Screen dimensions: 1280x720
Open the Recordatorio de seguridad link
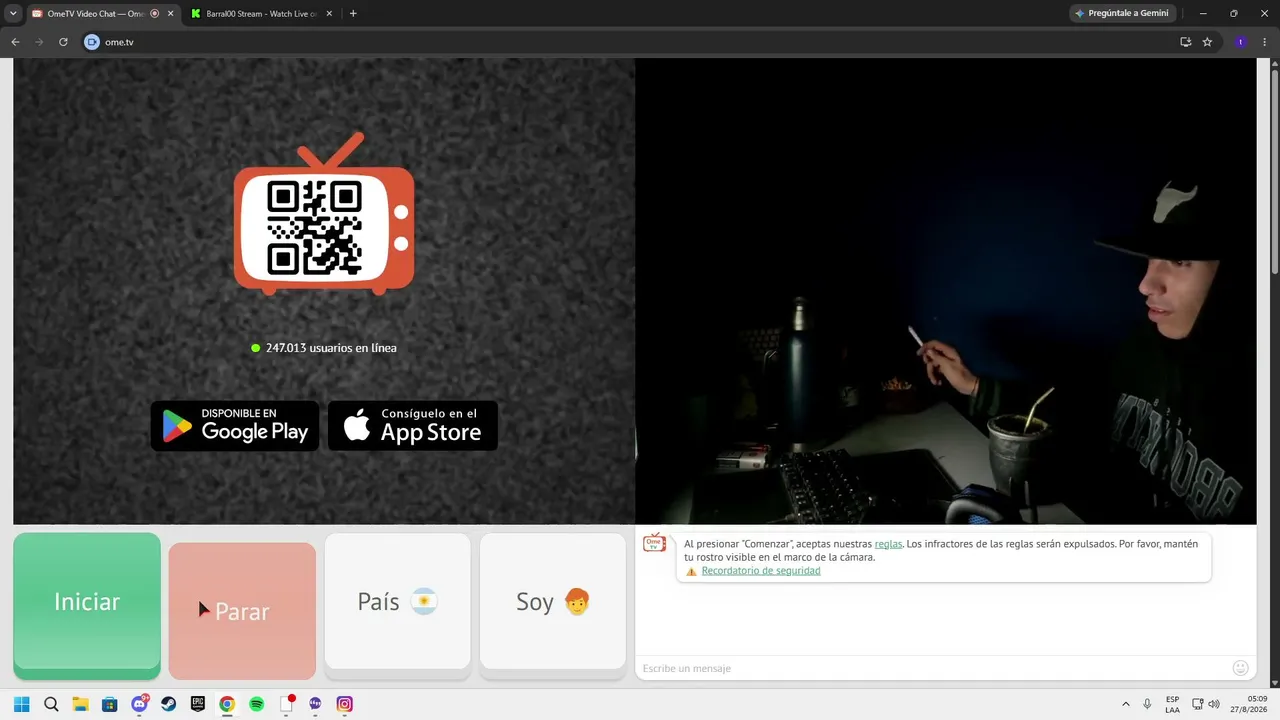click(x=761, y=571)
